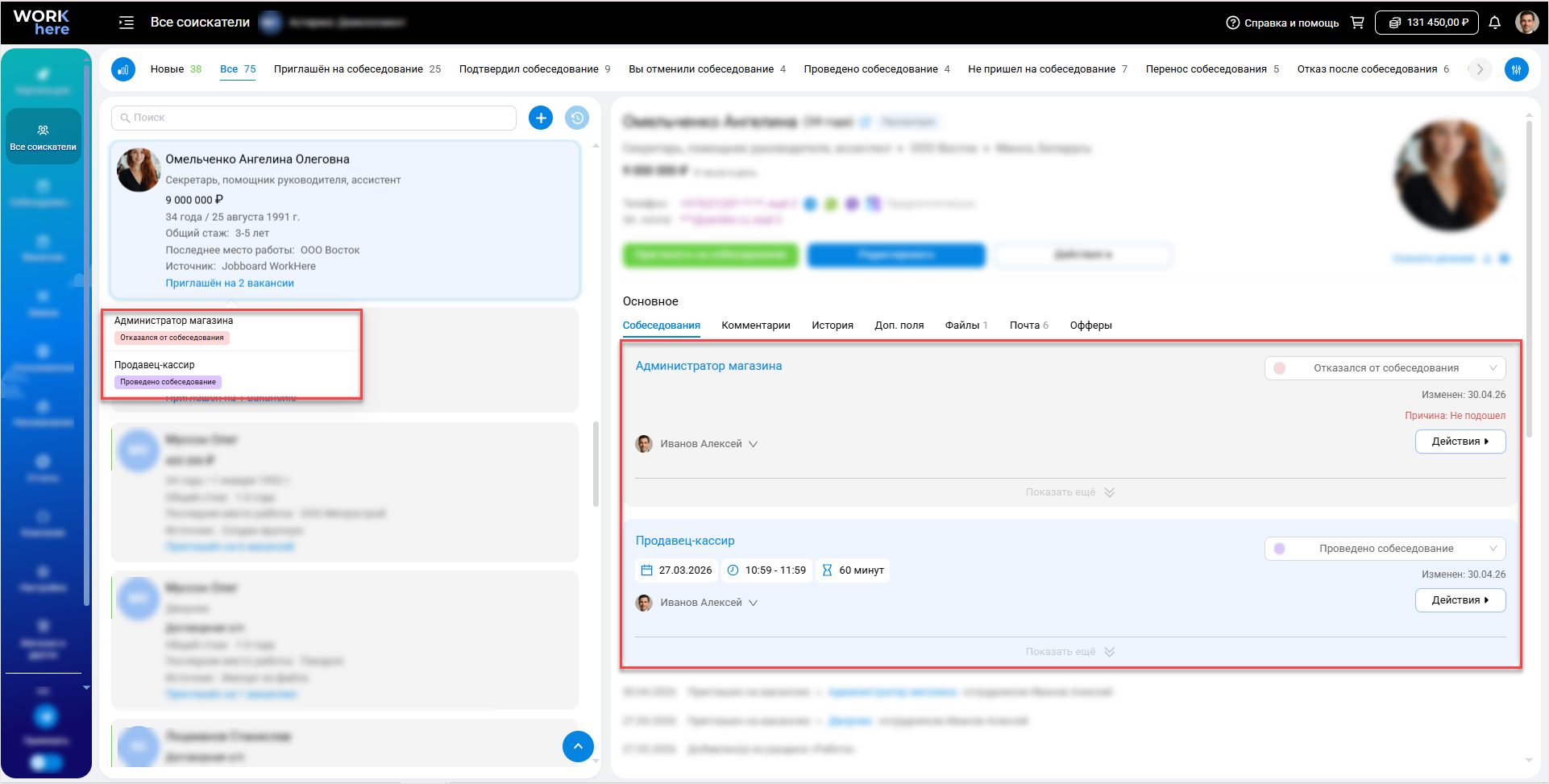Open Приглашён на собеседование 25 tab
Image resolution: width=1549 pixels, height=784 pixels.
click(357, 69)
